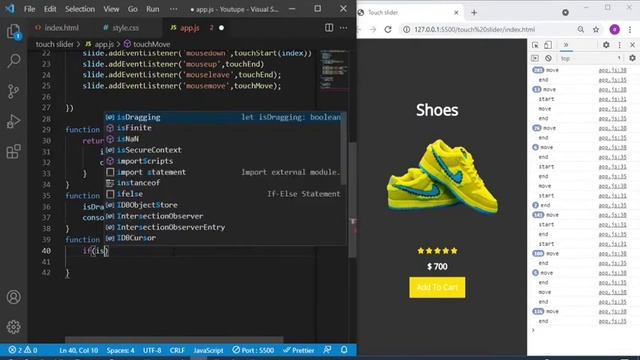Open the Extensions view
640x360 pixels.
[13, 151]
